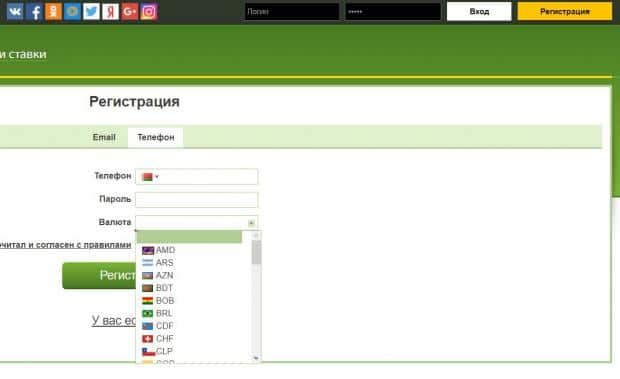Image resolution: width=620 pixels, height=379 pixels.
Task: Collapse the Валюта currency dropdown arrow
Action: pyautogui.click(x=251, y=223)
